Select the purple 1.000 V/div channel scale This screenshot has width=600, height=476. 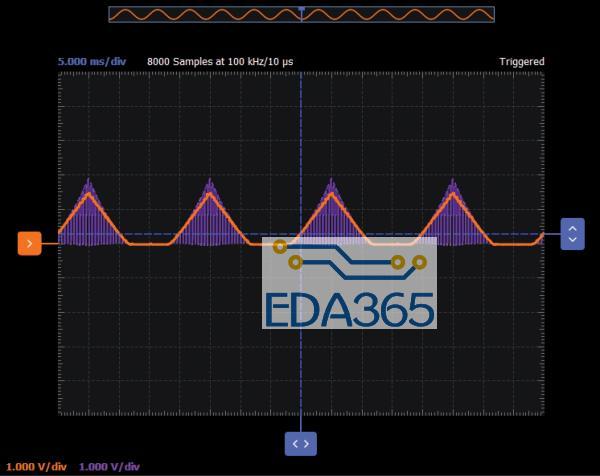109,467
